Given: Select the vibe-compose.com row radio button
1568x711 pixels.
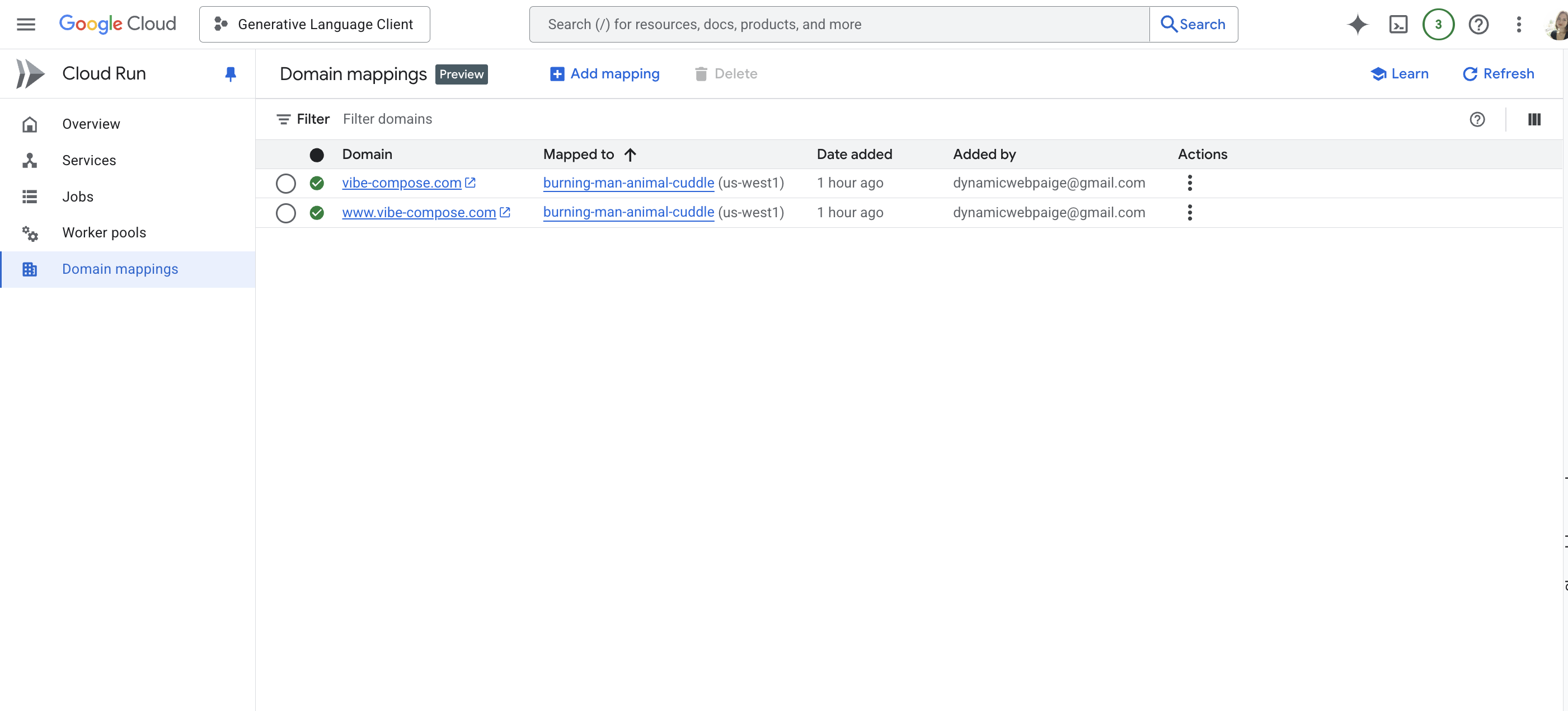Looking at the screenshot, I should (x=285, y=183).
